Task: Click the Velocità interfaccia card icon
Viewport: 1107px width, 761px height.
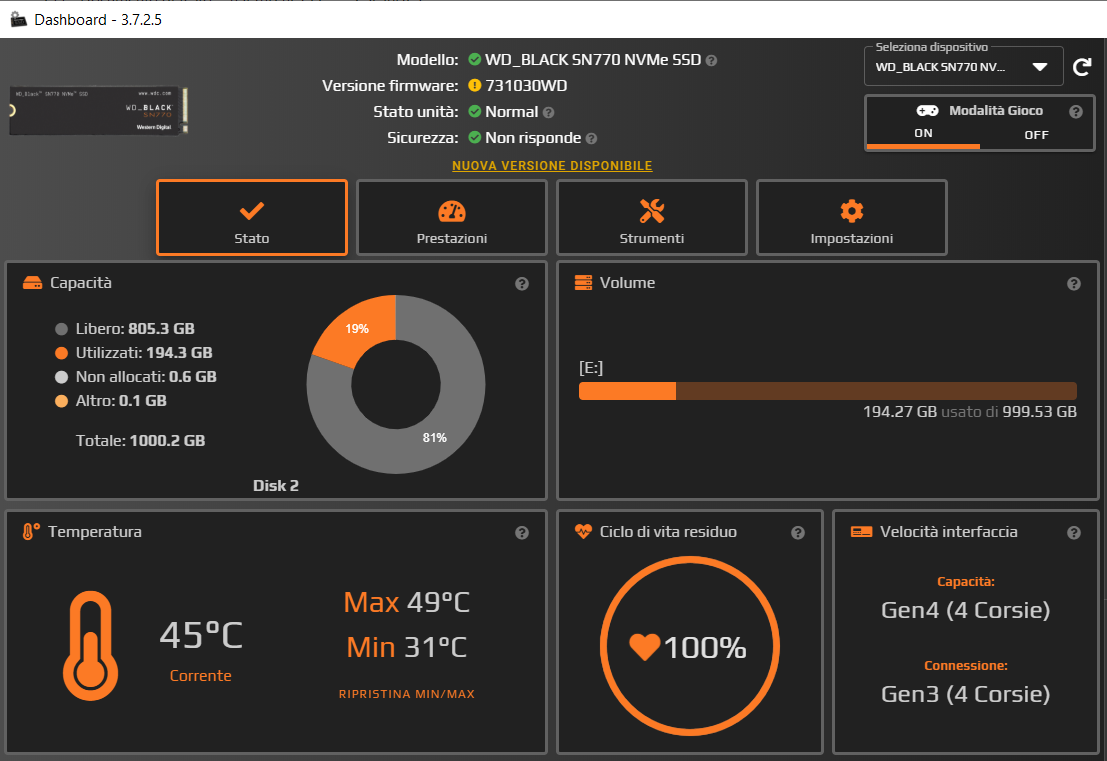Action: tap(861, 532)
